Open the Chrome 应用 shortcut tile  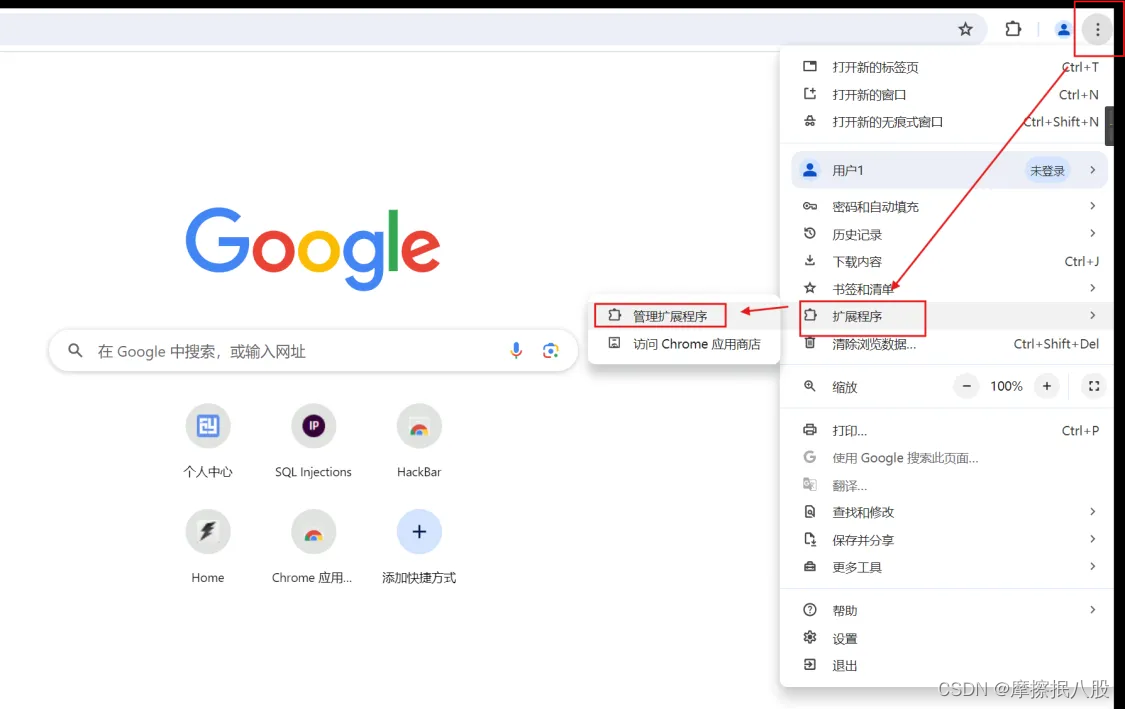[x=314, y=546]
